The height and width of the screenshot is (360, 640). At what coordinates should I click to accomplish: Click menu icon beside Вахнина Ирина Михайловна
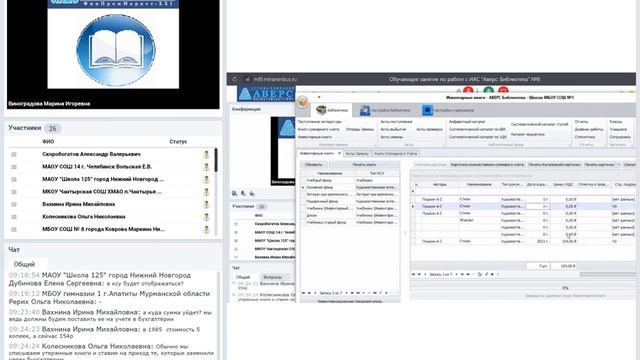tap(14, 204)
